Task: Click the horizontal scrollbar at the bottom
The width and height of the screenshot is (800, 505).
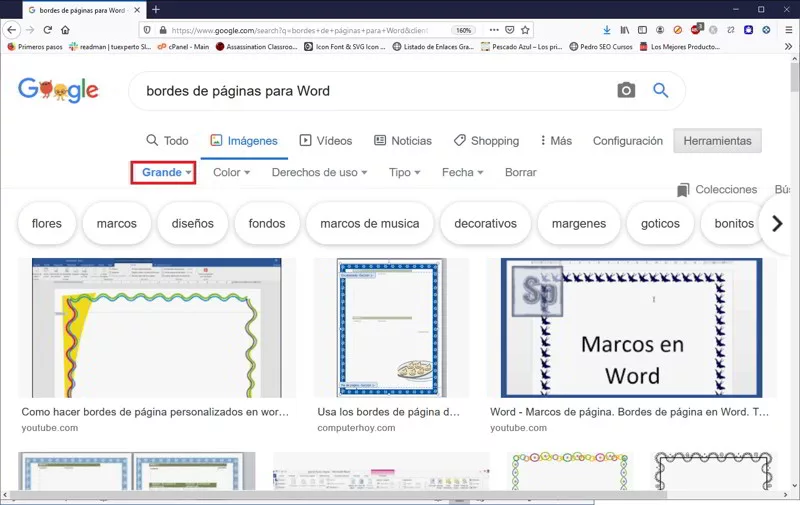Action: tap(339, 495)
